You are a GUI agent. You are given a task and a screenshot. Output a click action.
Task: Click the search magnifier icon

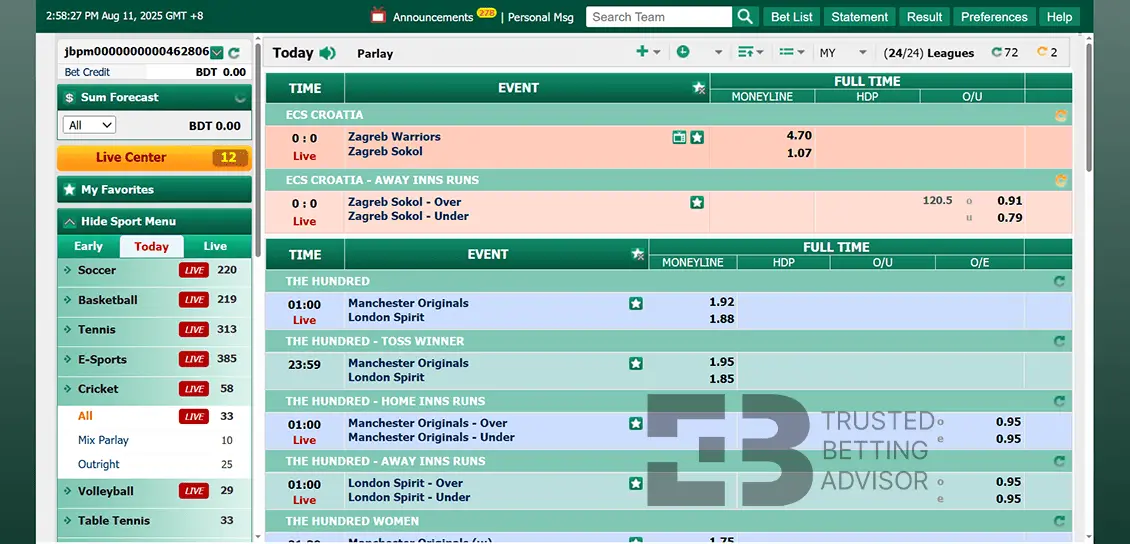click(x=745, y=17)
